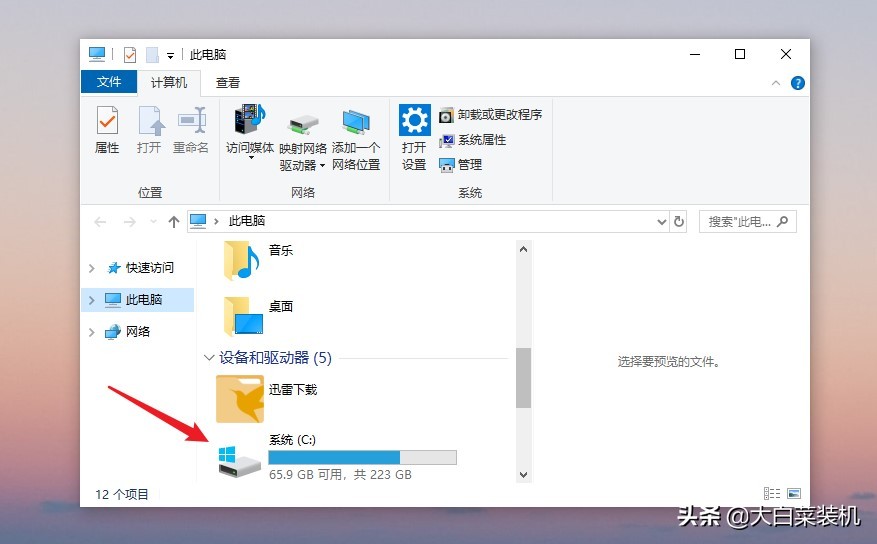Image resolution: width=877 pixels, height=544 pixels.
Task: Collapse the Devices and drives (设备和驱动器) group
Action: [209, 358]
